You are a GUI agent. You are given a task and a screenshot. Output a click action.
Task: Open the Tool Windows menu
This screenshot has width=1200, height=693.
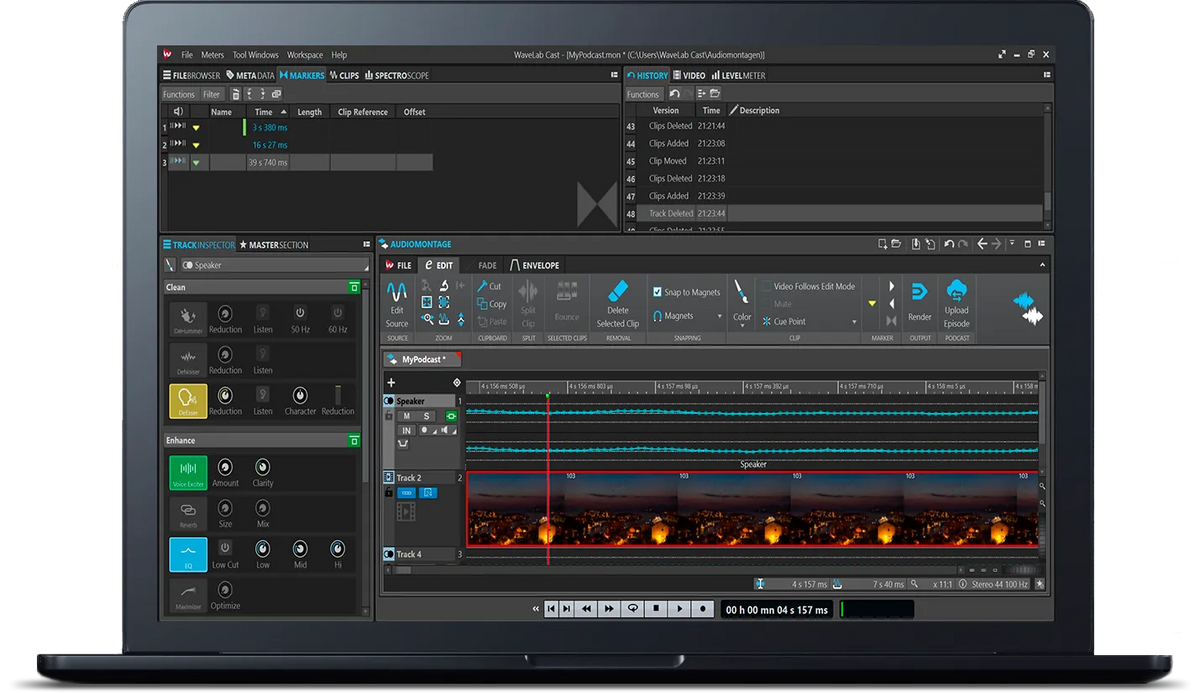pos(256,55)
